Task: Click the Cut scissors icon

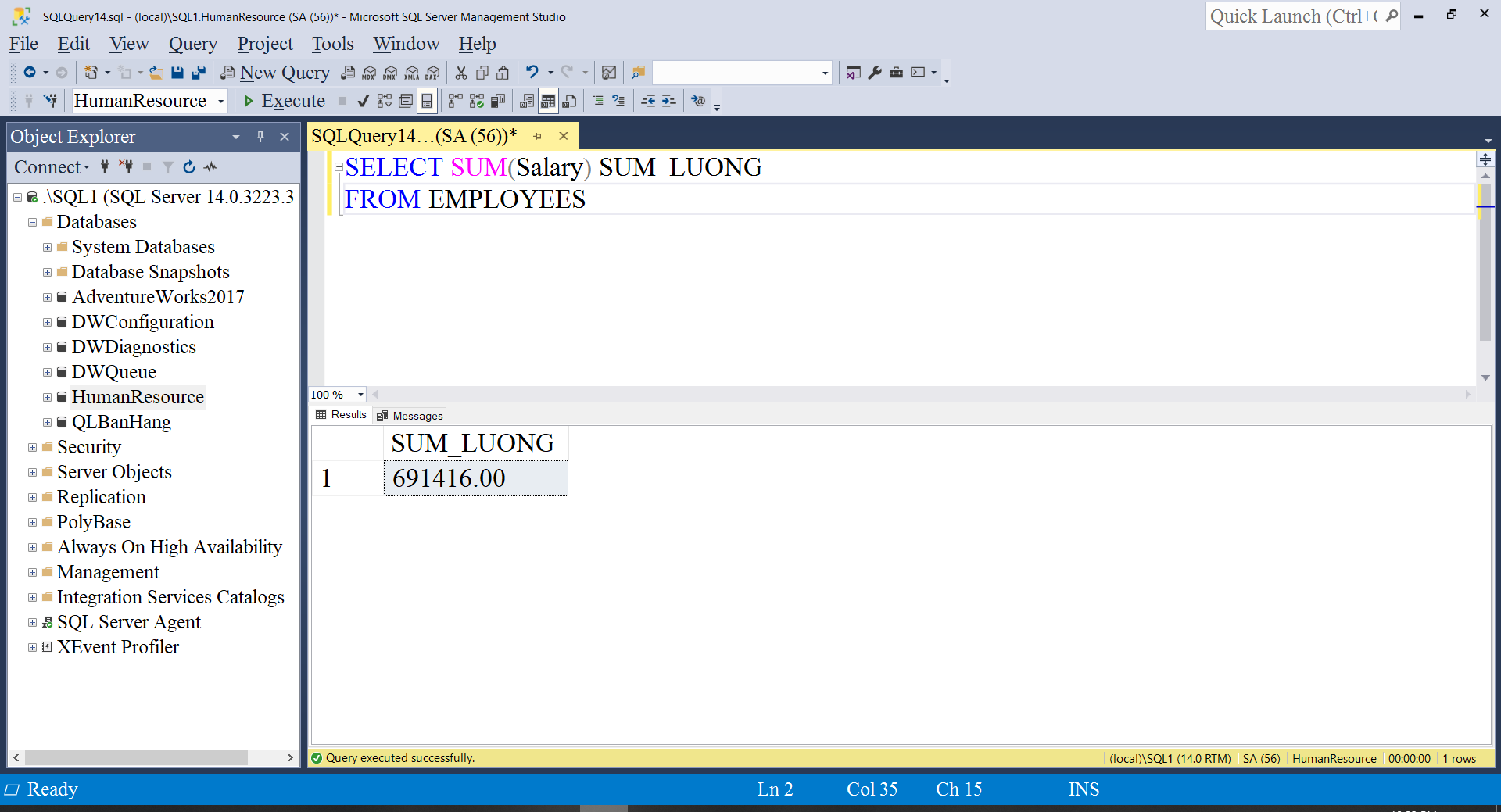Action: click(x=461, y=73)
